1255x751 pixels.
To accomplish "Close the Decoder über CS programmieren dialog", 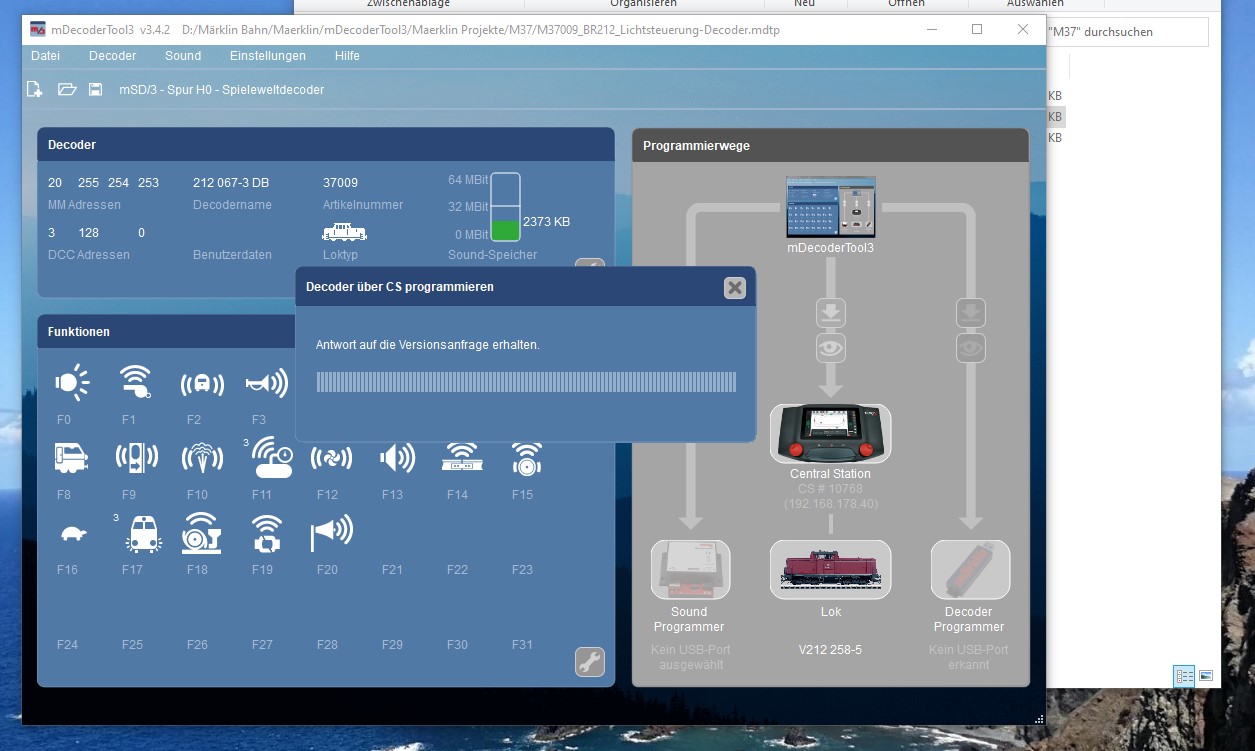I will point(735,288).
